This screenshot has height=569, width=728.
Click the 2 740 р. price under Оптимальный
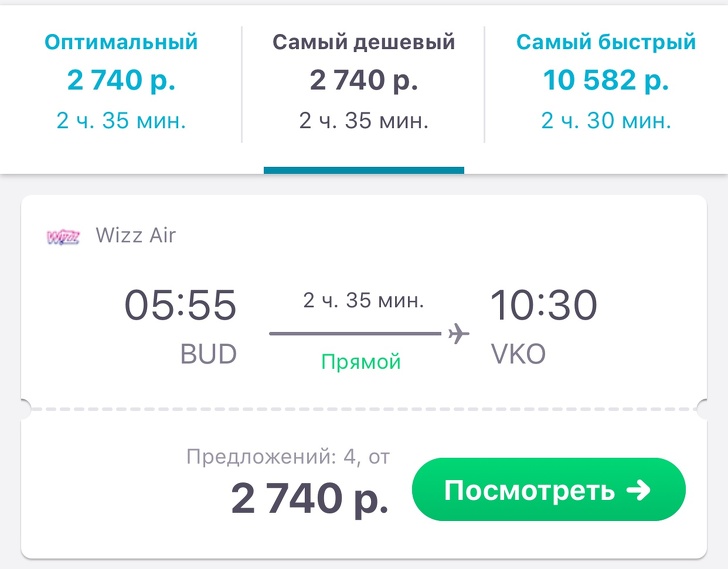point(121,80)
